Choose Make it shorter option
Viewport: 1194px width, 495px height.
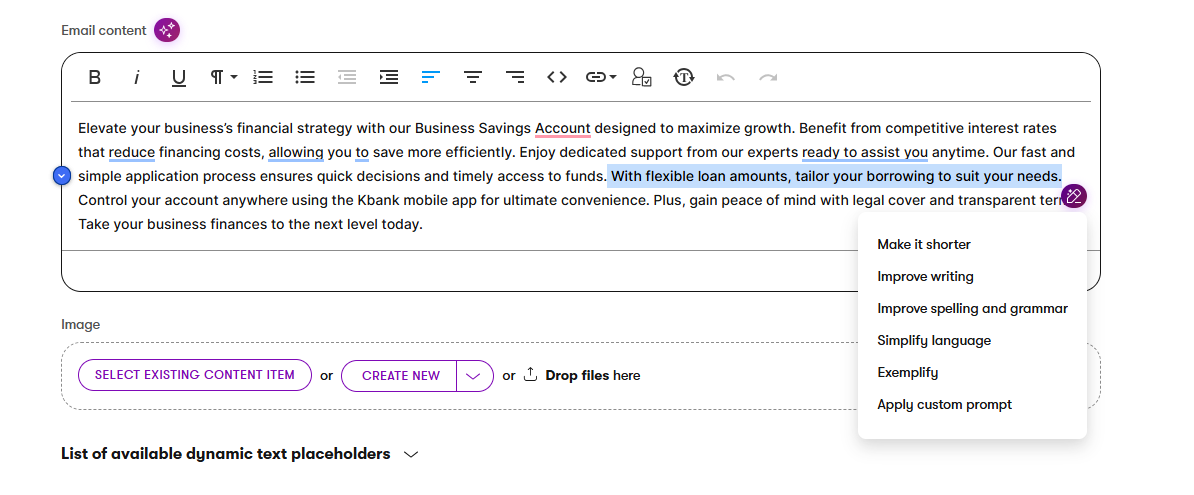tap(924, 244)
